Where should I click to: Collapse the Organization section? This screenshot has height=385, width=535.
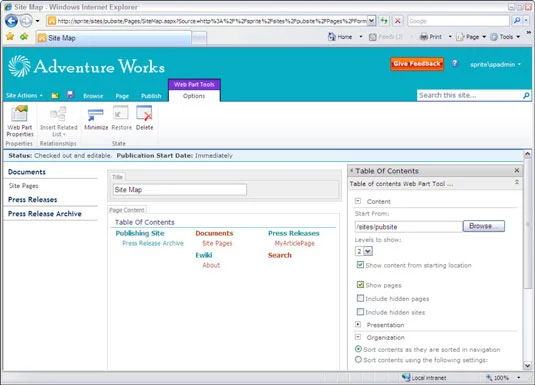click(x=358, y=337)
